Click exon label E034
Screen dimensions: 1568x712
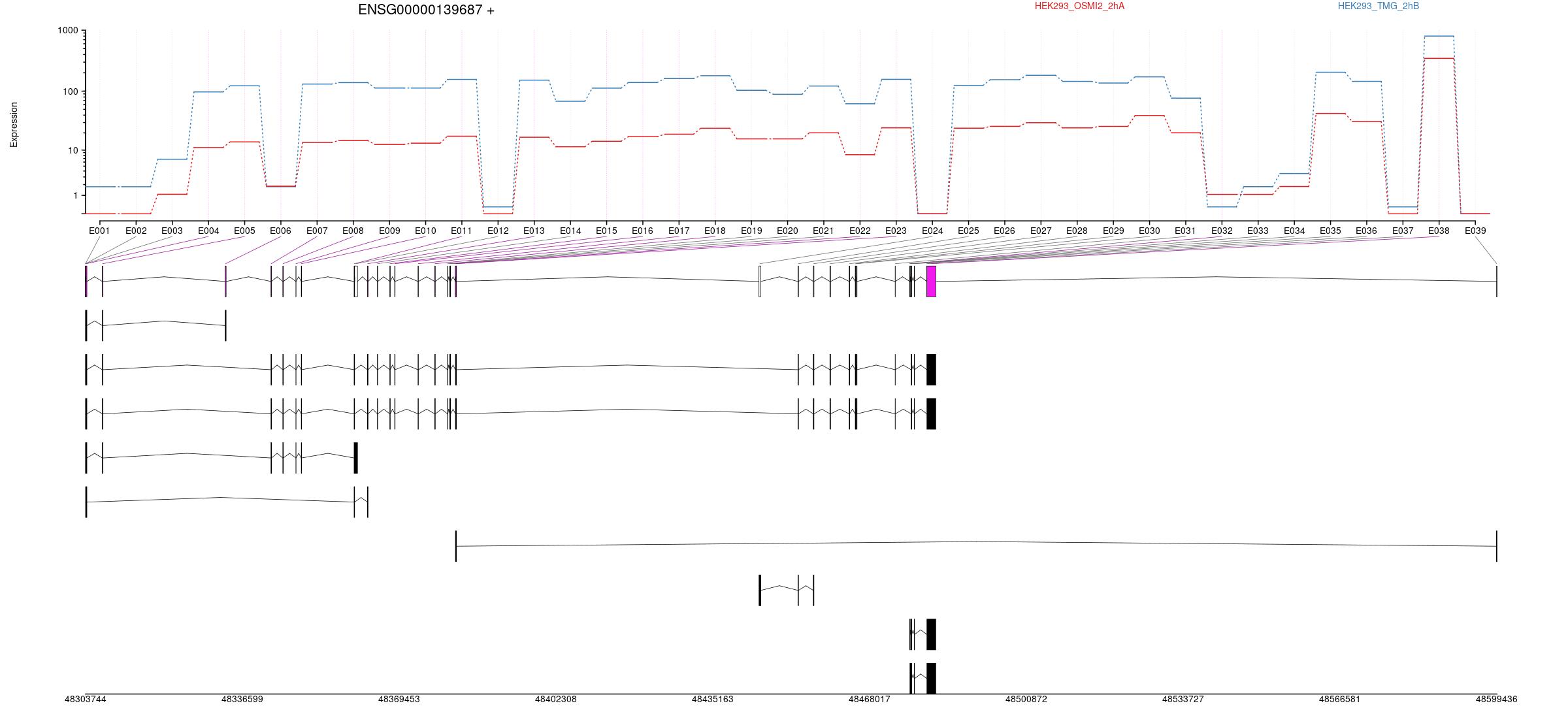[1294, 231]
